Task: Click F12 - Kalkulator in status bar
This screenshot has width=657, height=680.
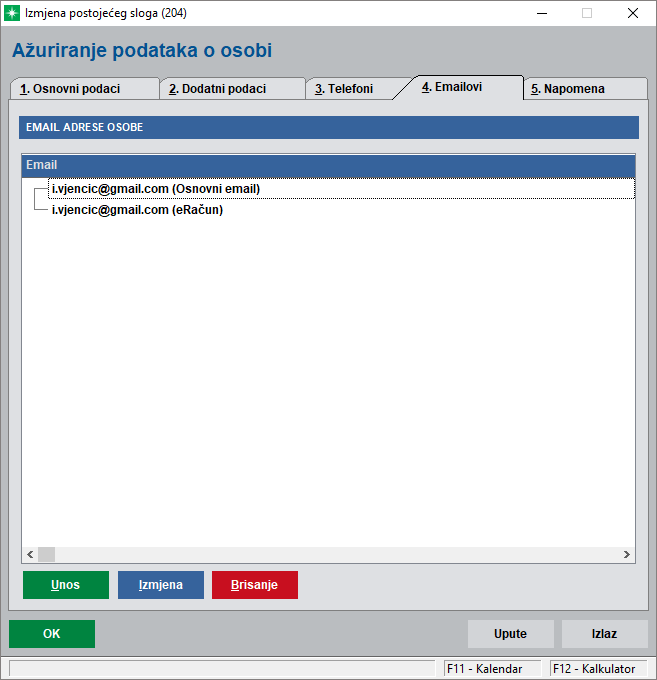Action: [598, 668]
